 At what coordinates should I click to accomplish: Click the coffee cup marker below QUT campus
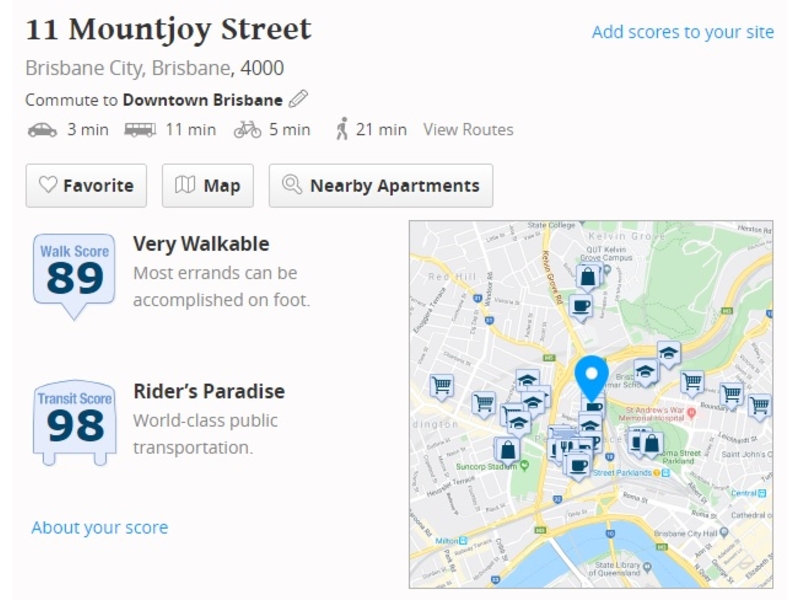pos(581,307)
